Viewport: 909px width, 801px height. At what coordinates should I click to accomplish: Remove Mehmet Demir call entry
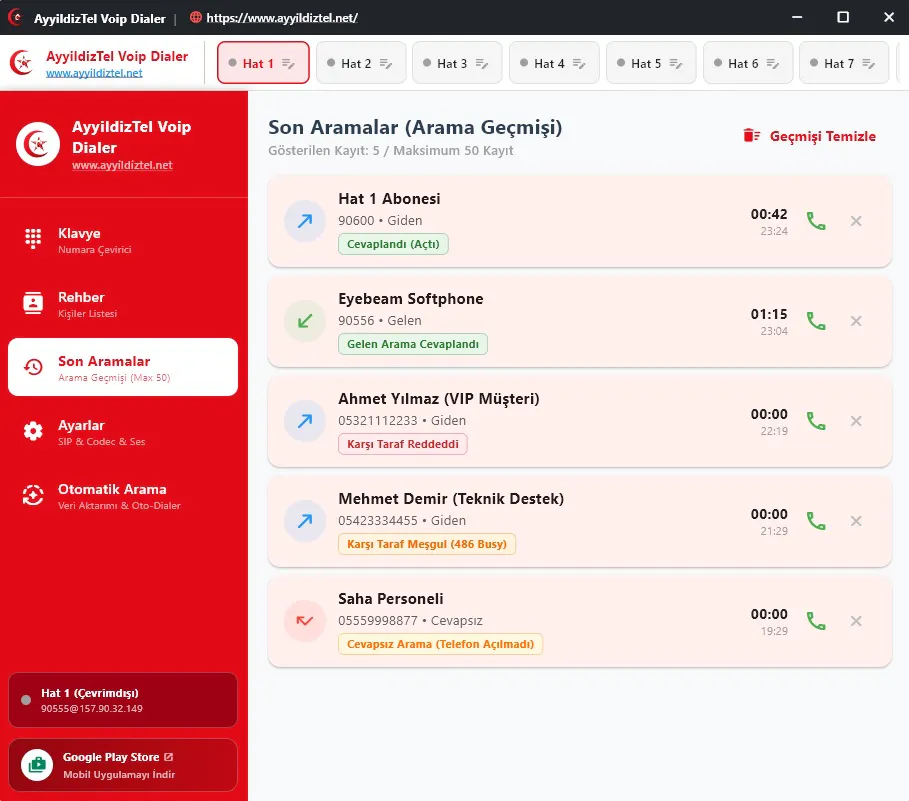(856, 521)
